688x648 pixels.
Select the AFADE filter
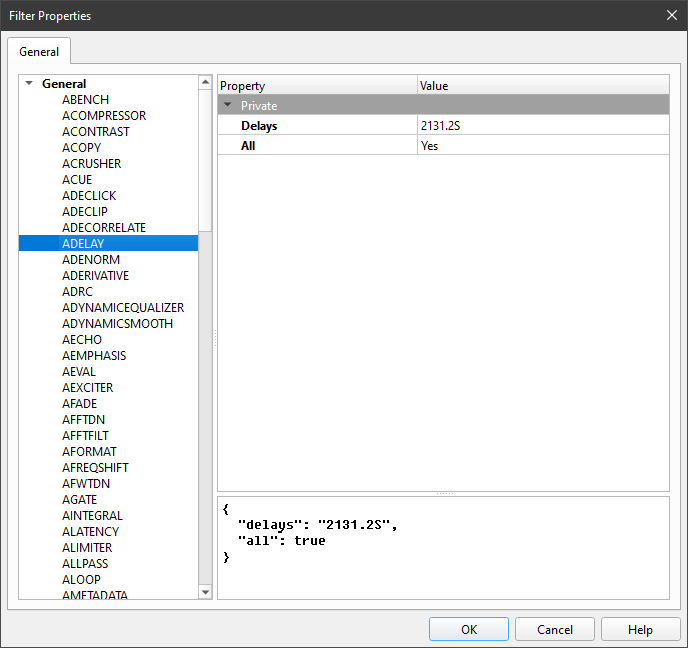[80, 404]
